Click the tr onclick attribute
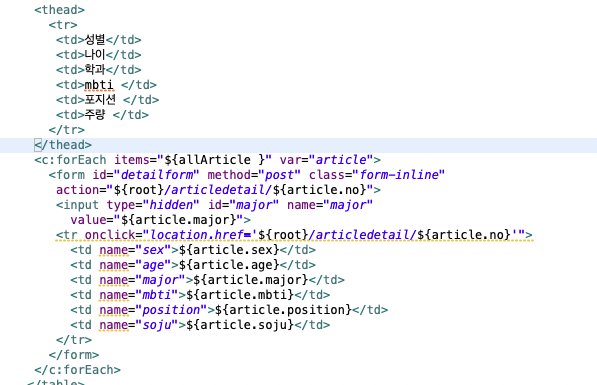Screen dimensions: 597x385 [305, 235]
